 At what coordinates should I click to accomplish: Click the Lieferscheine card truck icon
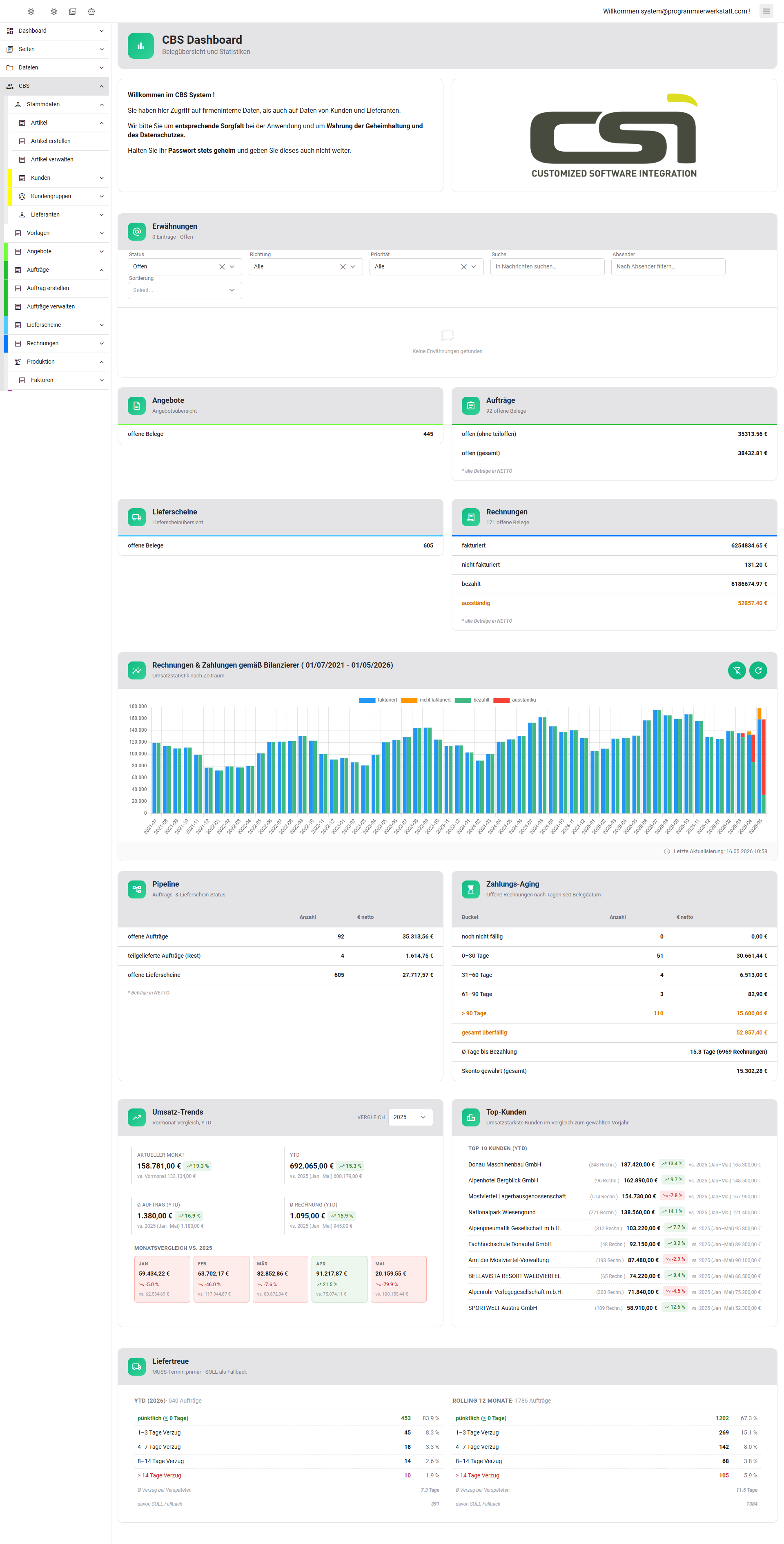coord(136,517)
